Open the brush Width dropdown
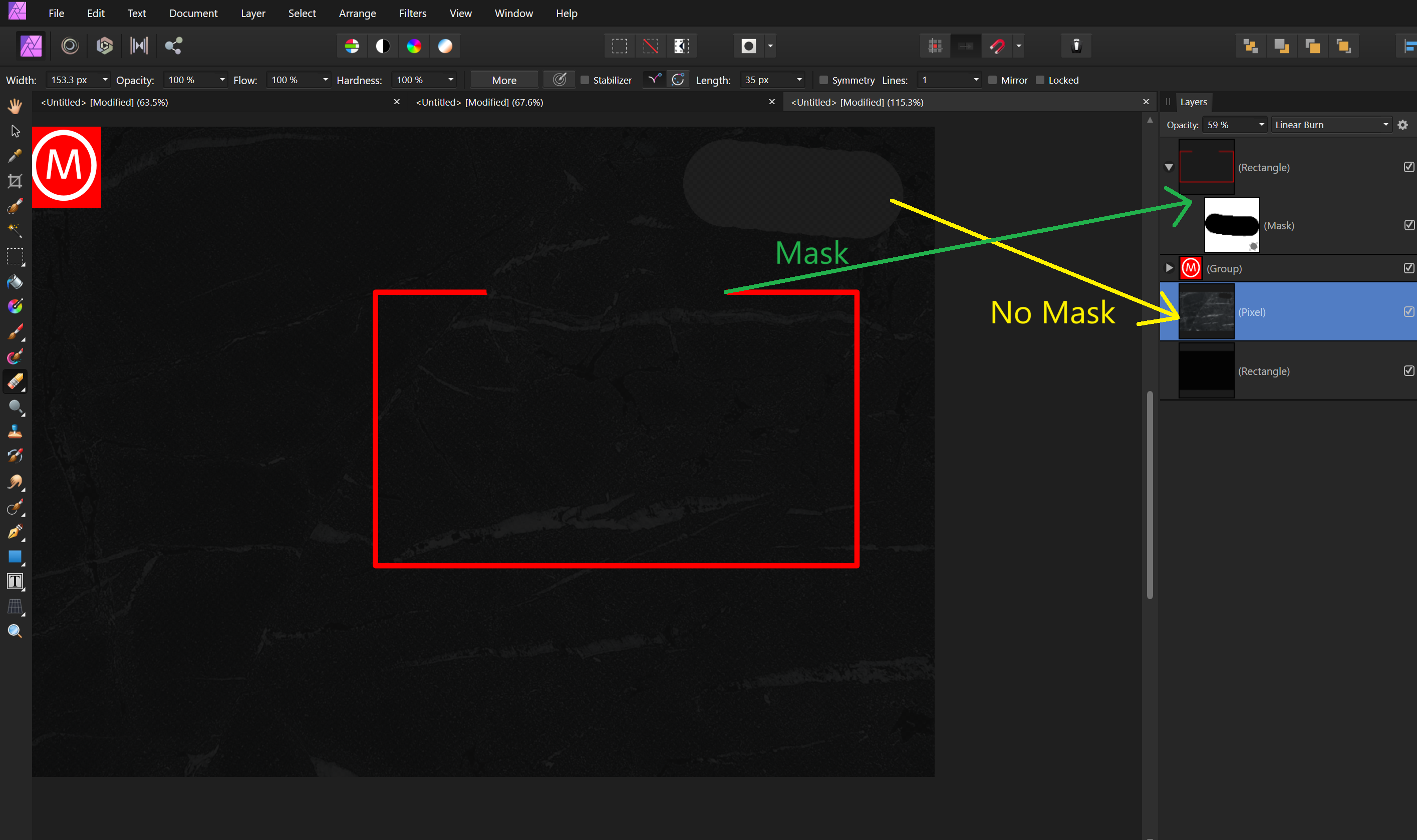The image size is (1417, 840). [105, 80]
